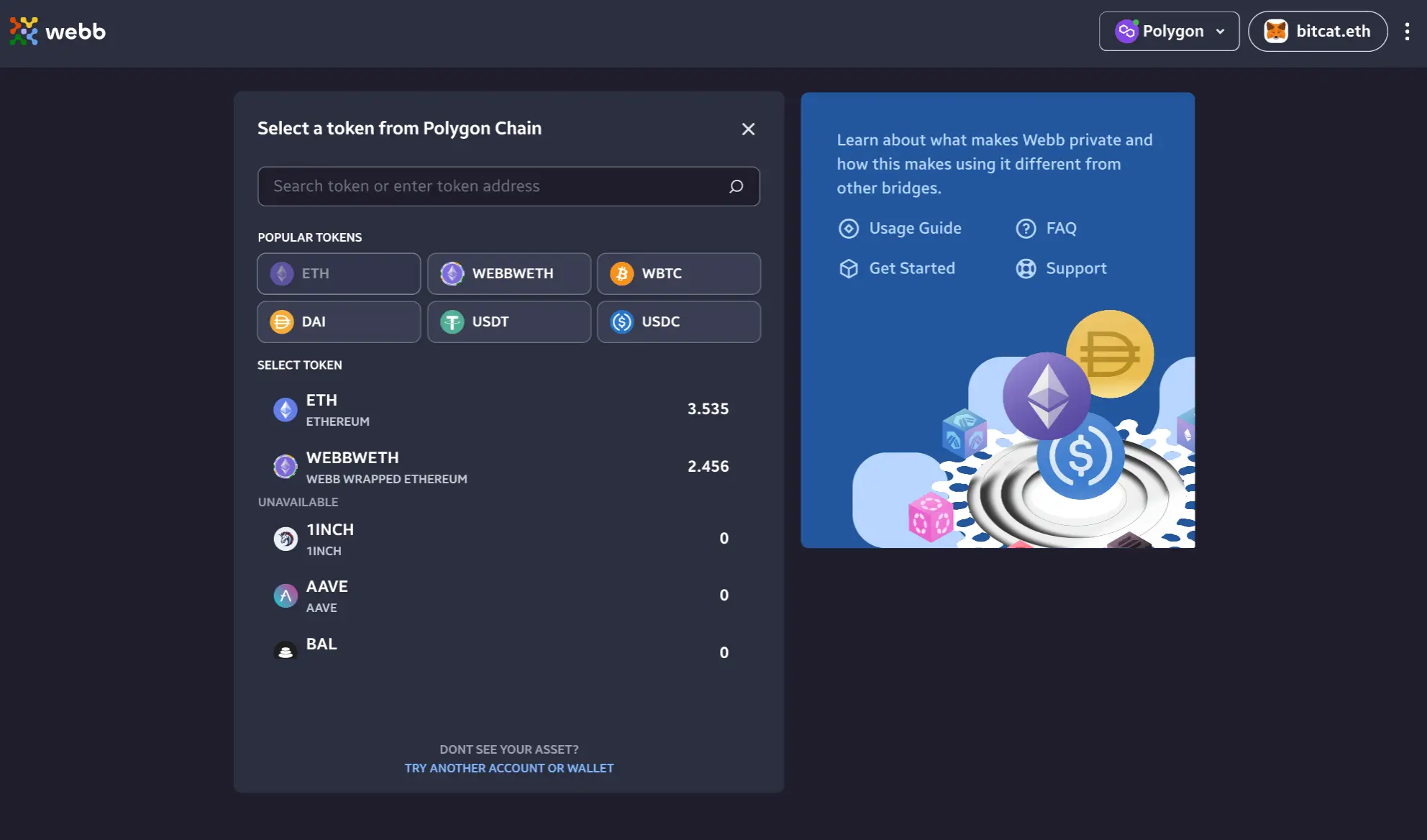Click the Bitcoin icon in WBTC chip
Screen dimensions: 1427x840
click(621, 273)
